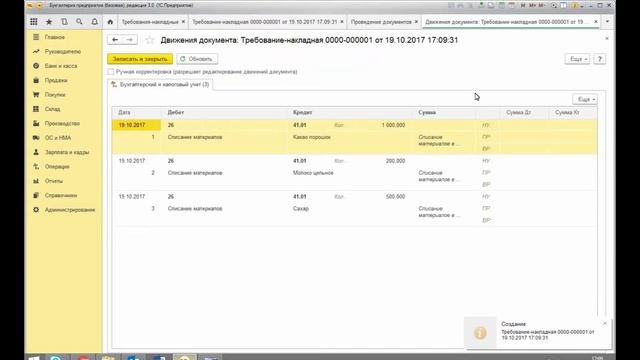Select the Бухгалтерский и налоговый учет (3) tab
Screen dimensions: 640x360
tap(160, 84)
